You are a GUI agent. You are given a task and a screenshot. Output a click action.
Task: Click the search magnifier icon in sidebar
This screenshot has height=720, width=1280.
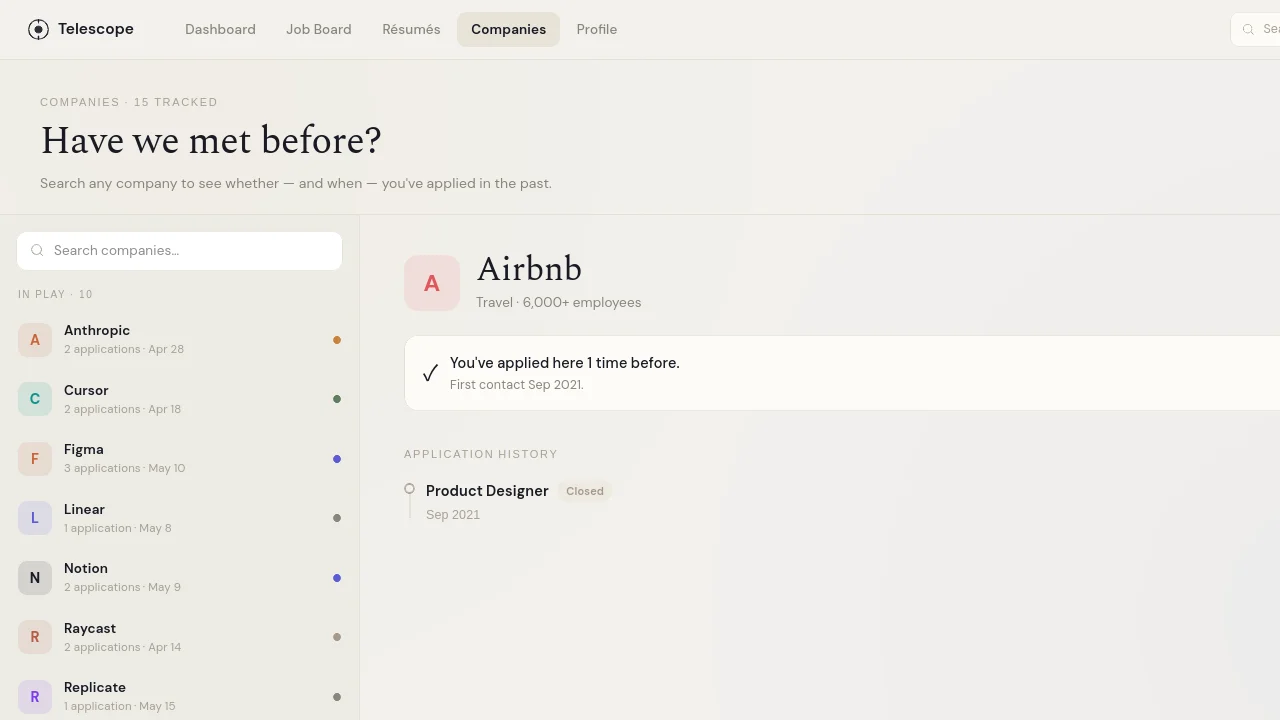point(37,251)
